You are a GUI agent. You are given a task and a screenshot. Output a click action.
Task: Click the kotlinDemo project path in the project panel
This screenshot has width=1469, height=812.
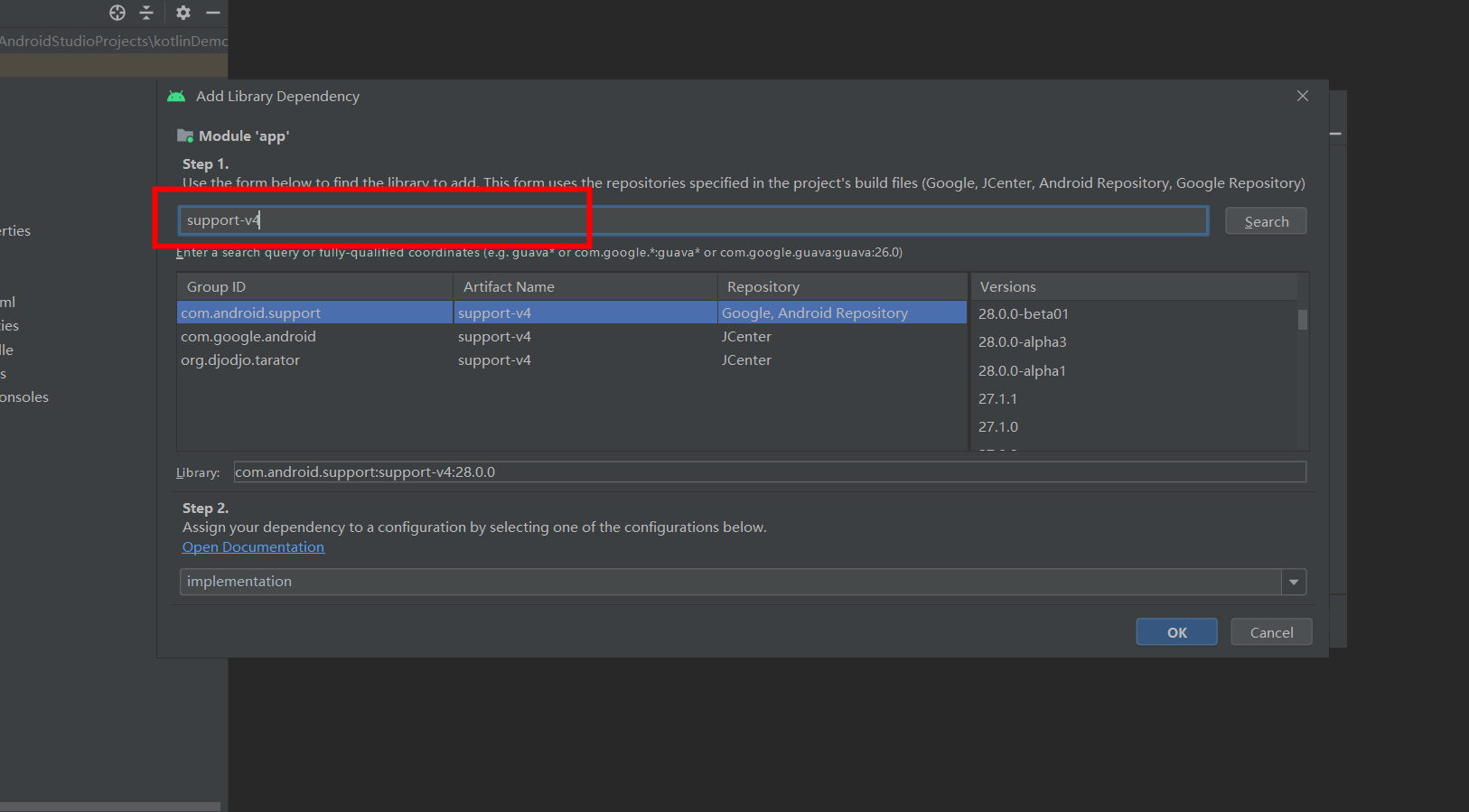tap(114, 41)
